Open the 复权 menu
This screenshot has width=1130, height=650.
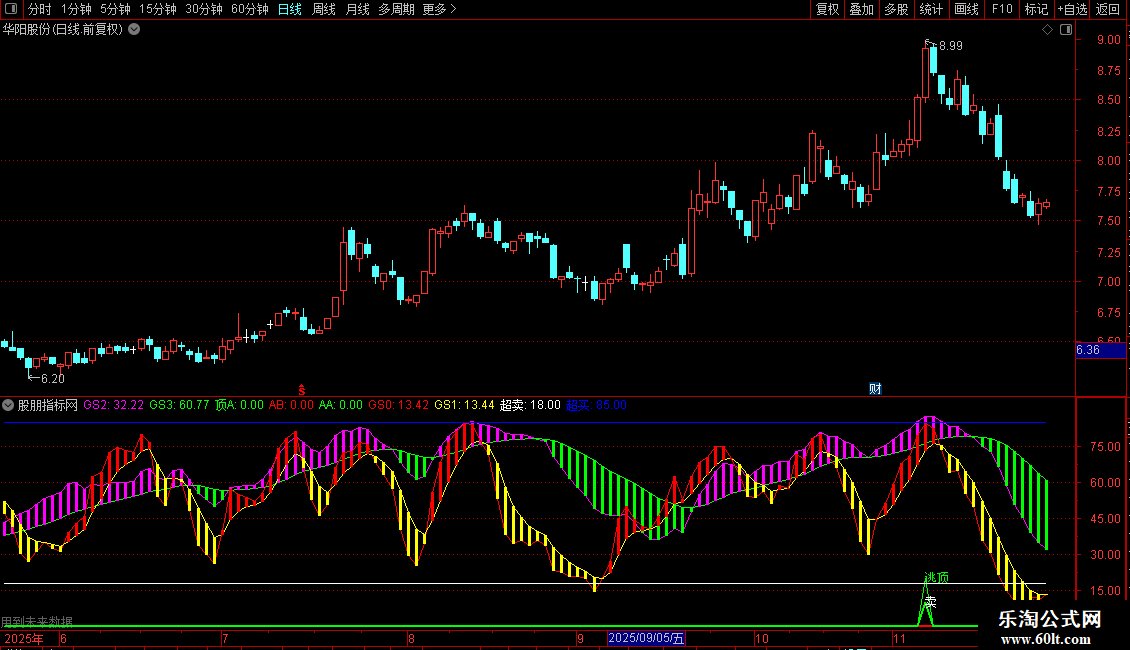827,9
